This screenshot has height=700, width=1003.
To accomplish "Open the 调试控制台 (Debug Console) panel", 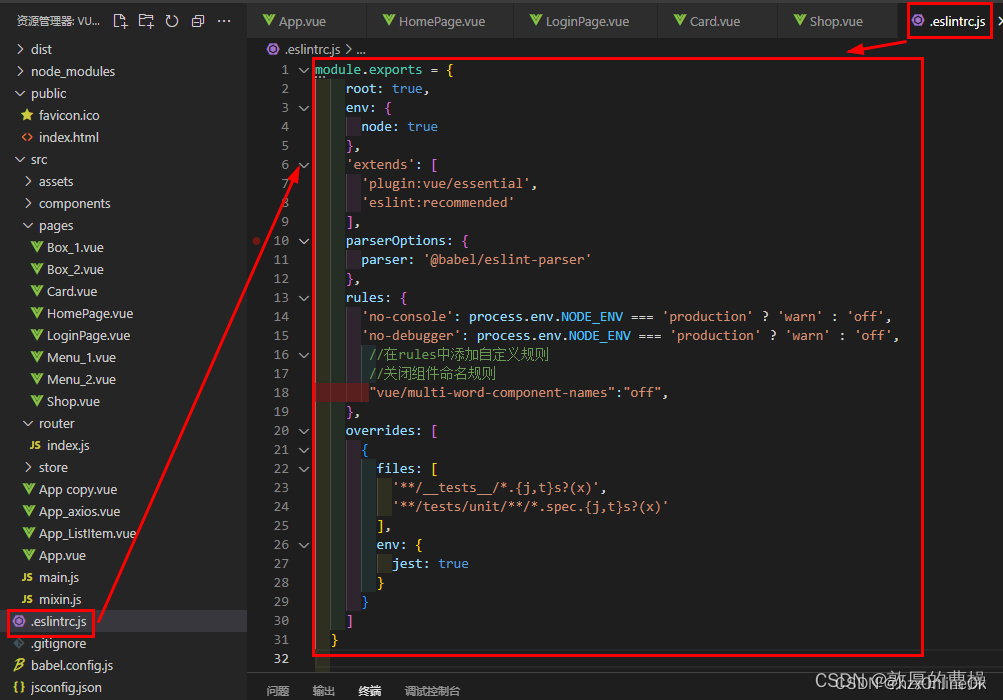I will (432, 690).
